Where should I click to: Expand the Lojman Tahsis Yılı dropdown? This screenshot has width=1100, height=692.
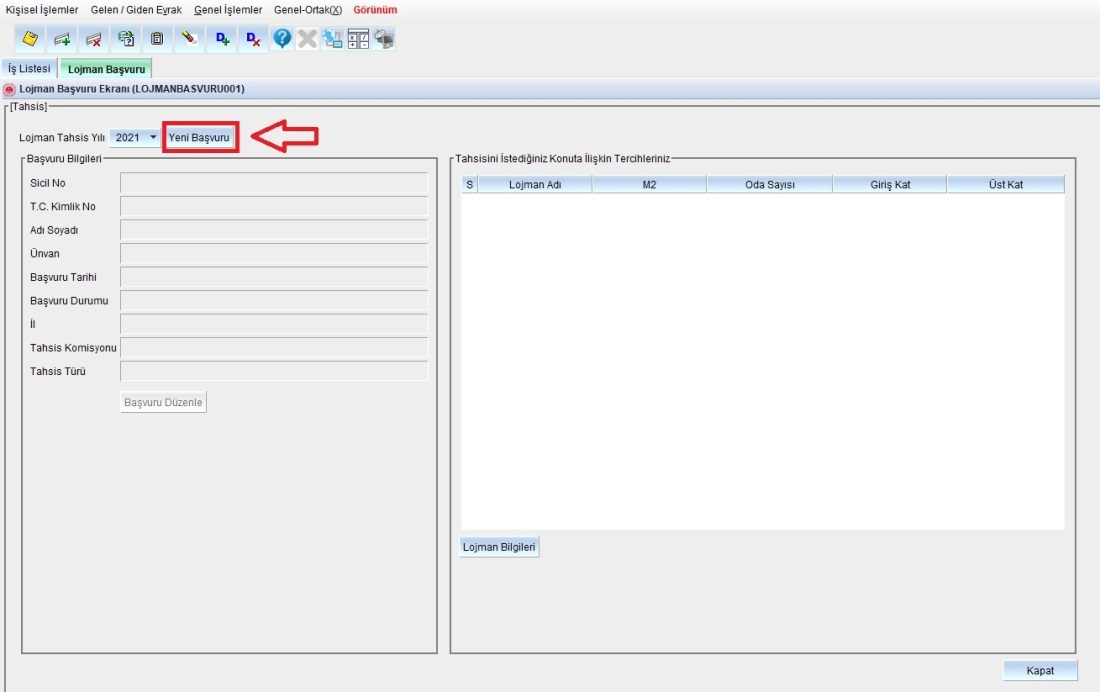tap(153, 137)
